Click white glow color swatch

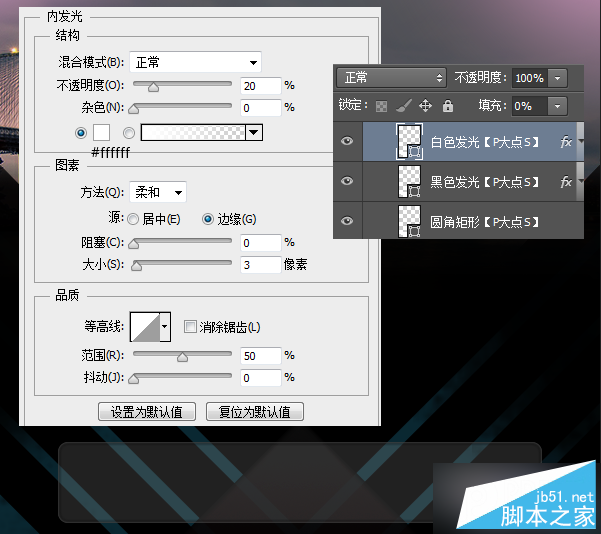pyautogui.click(x=102, y=133)
